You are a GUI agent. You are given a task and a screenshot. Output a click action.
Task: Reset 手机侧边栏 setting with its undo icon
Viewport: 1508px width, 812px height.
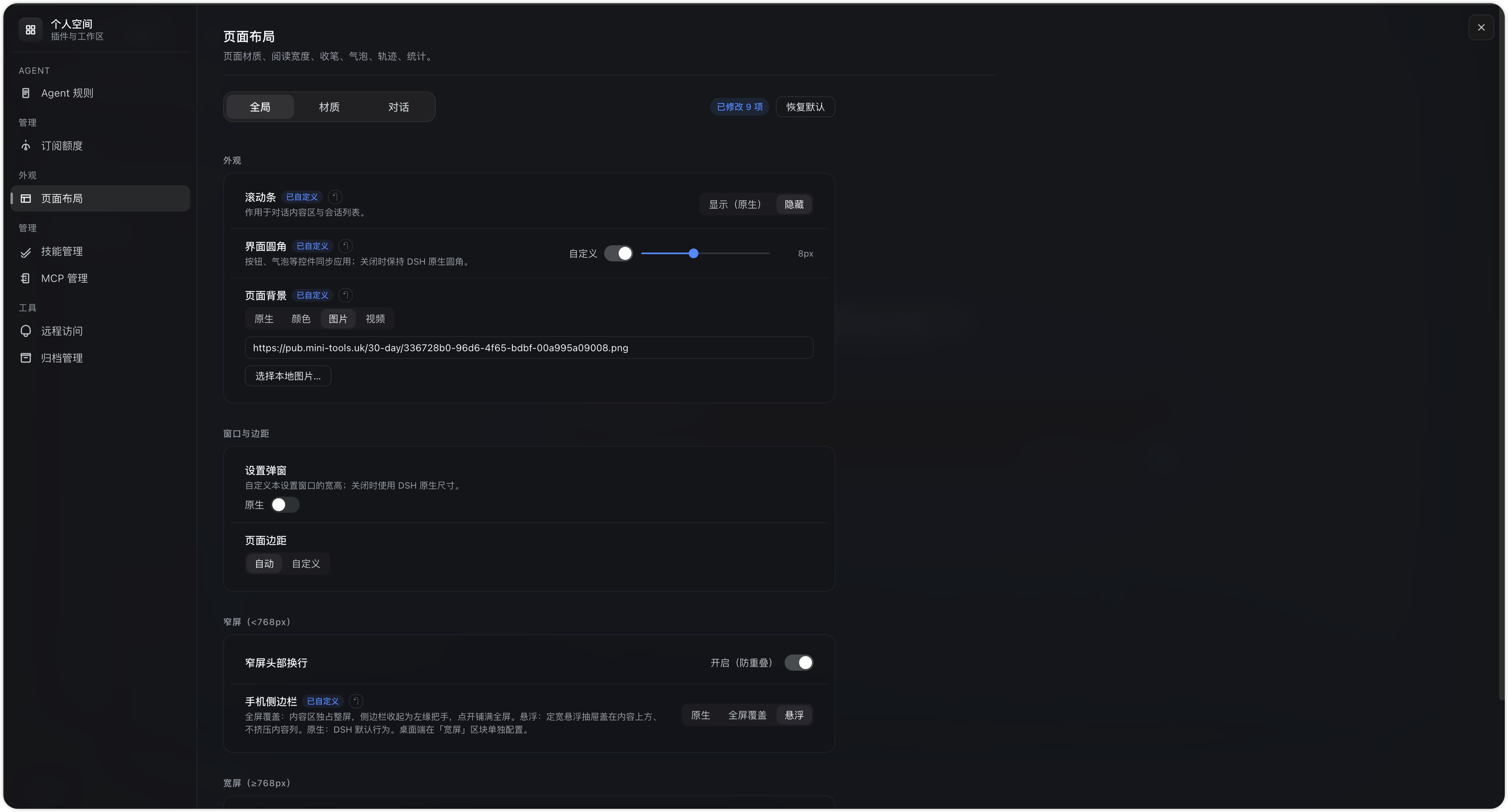(356, 701)
